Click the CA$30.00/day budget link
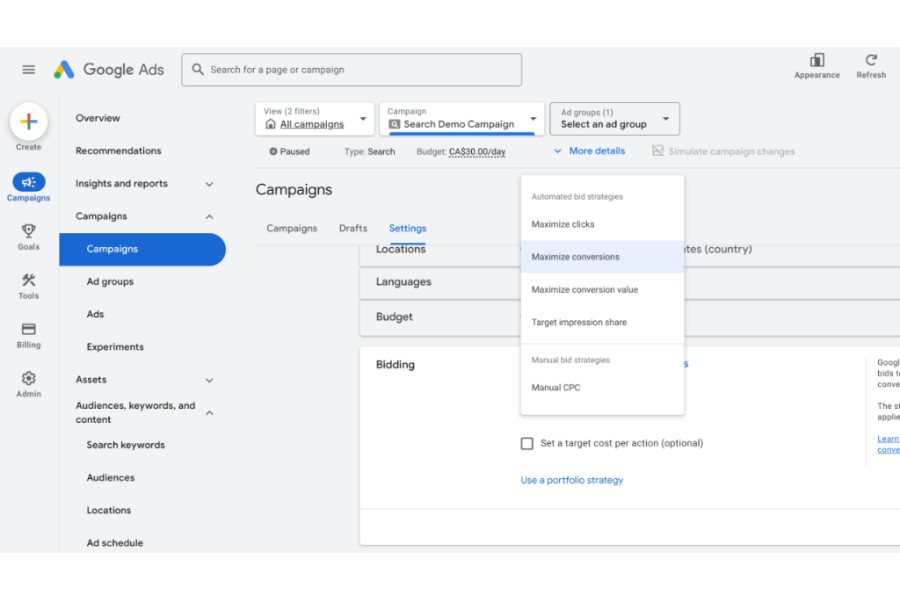 [477, 152]
